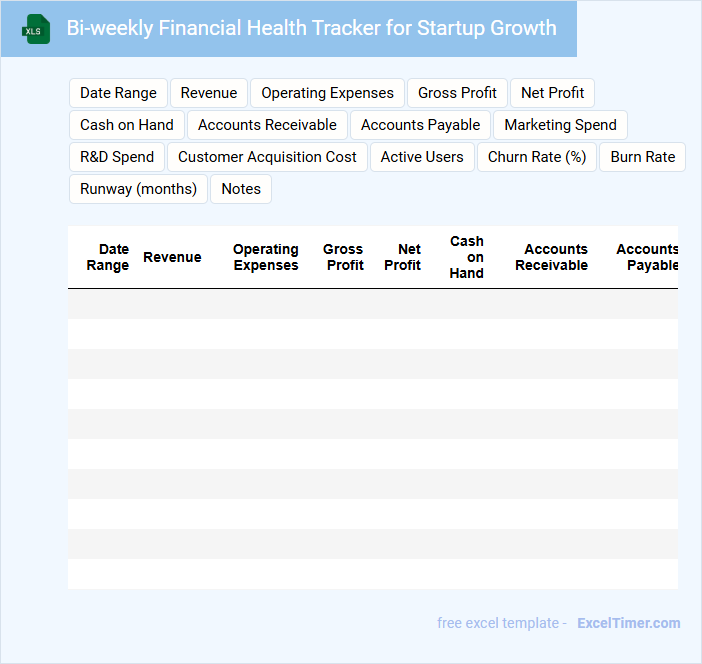Click the Marketing Spend tag
Screen dimensions: 702x664
(560, 125)
